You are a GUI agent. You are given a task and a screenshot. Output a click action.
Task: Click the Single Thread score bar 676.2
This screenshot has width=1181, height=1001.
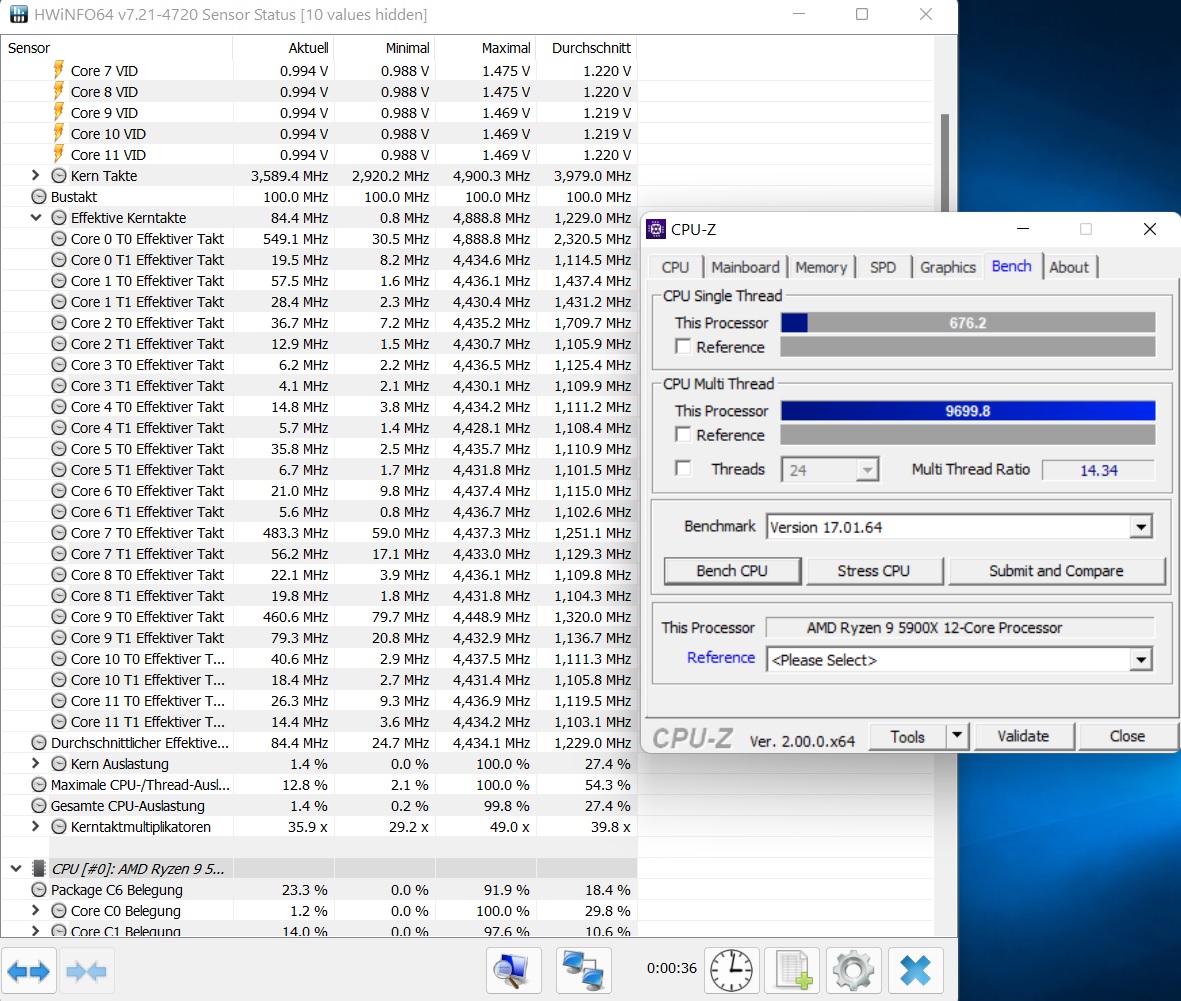(x=968, y=323)
